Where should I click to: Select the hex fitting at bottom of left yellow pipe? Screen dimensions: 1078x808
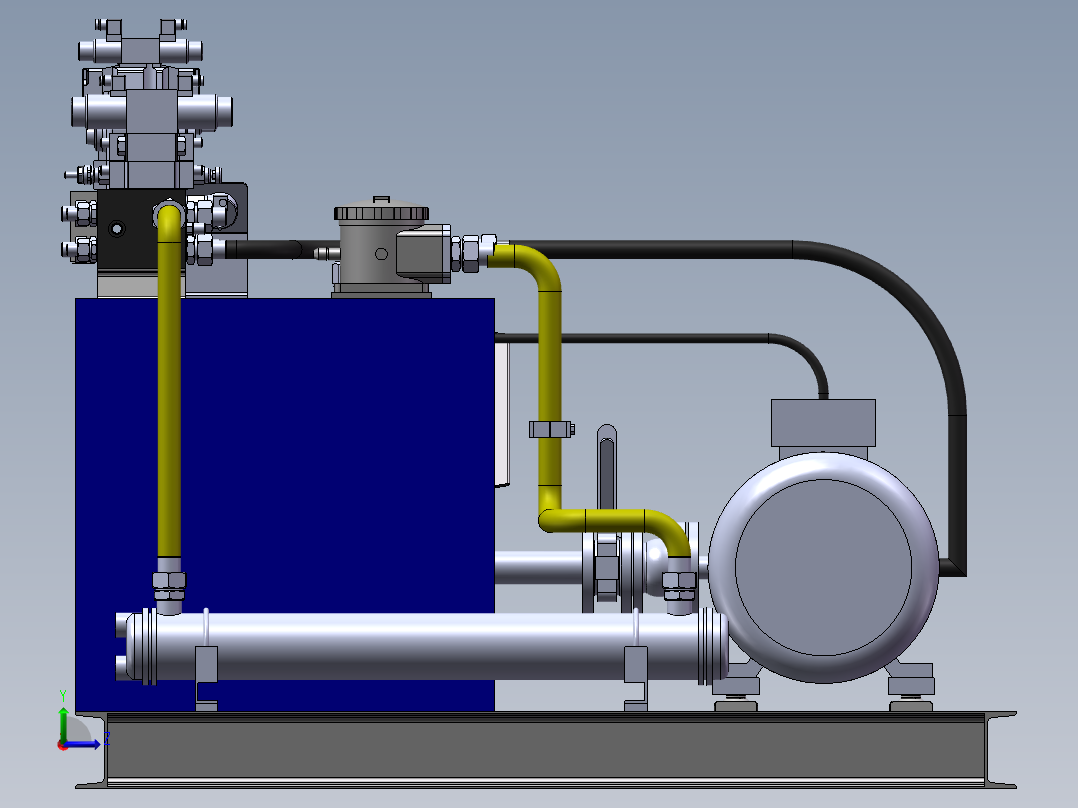169,586
